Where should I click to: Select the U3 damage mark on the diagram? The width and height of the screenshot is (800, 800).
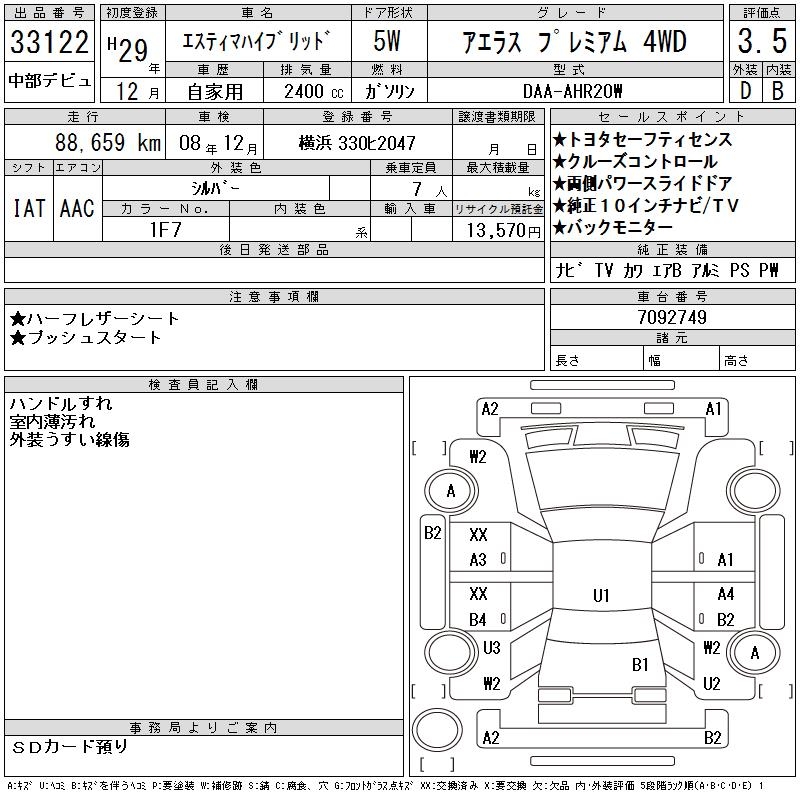491,648
